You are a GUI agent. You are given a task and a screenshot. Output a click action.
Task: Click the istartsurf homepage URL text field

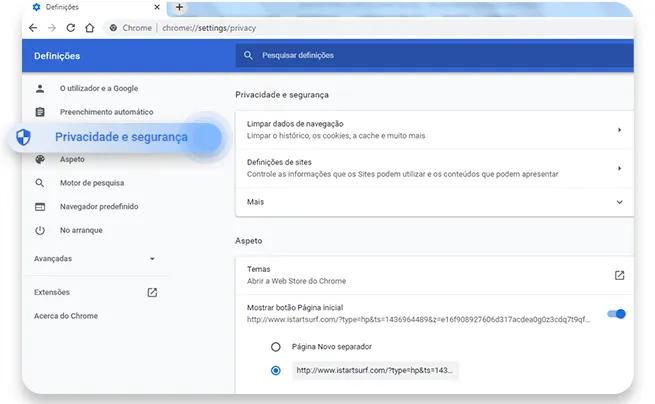pyautogui.click(x=375, y=371)
